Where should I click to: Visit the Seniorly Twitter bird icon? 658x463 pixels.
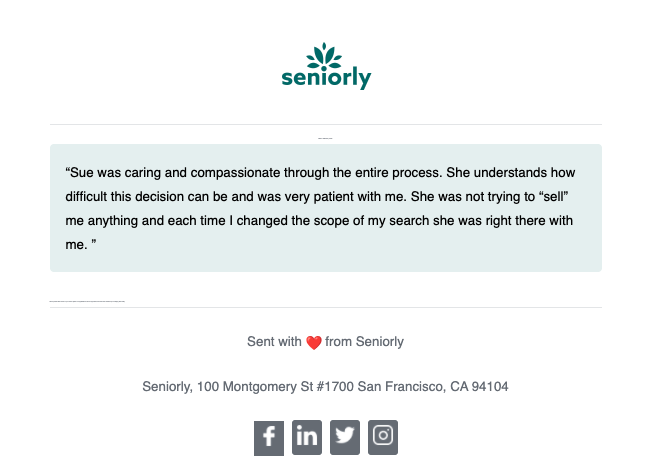(345, 437)
